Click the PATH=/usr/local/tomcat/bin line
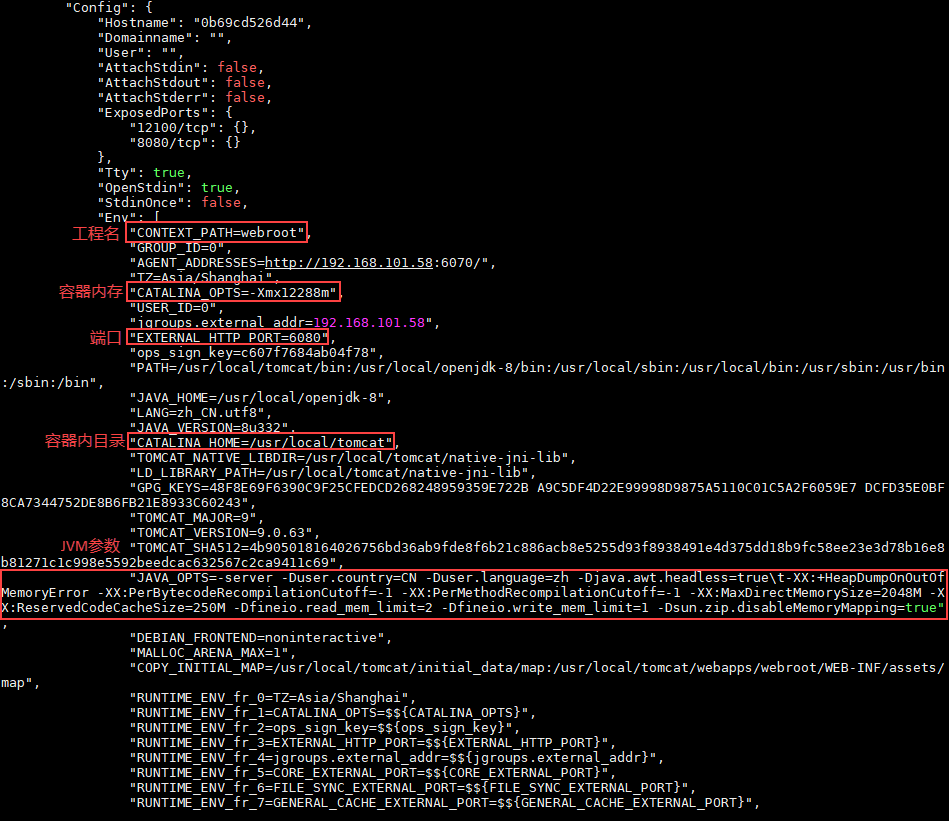The height and width of the screenshot is (821, 949). click(x=537, y=368)
